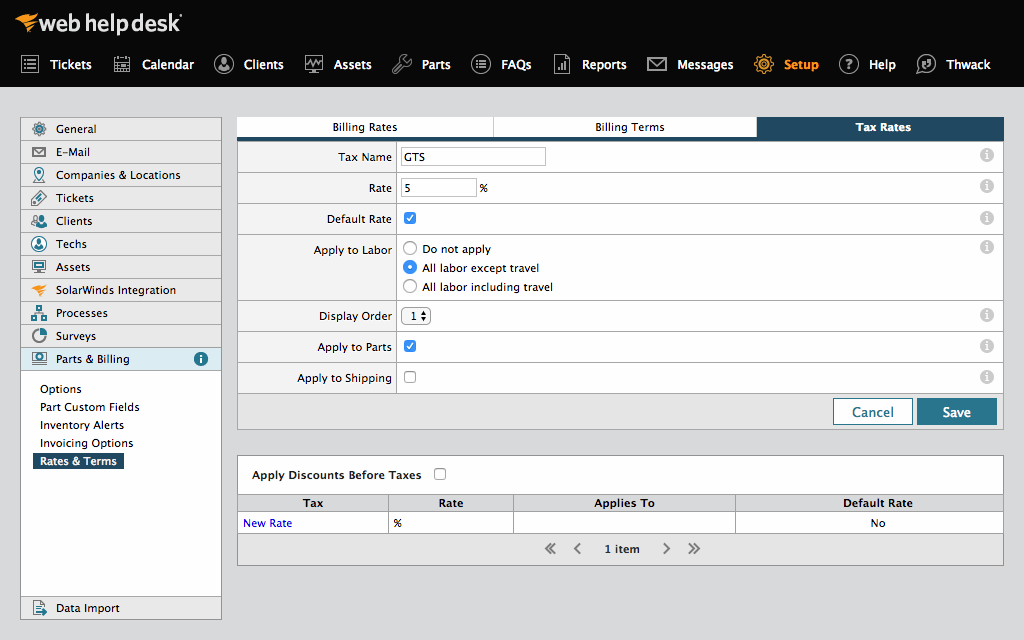Uncheck the Default Rate checkbox
Image resolution: width=1024 pixels, height=640 pixels.
(x=409, y=217)
